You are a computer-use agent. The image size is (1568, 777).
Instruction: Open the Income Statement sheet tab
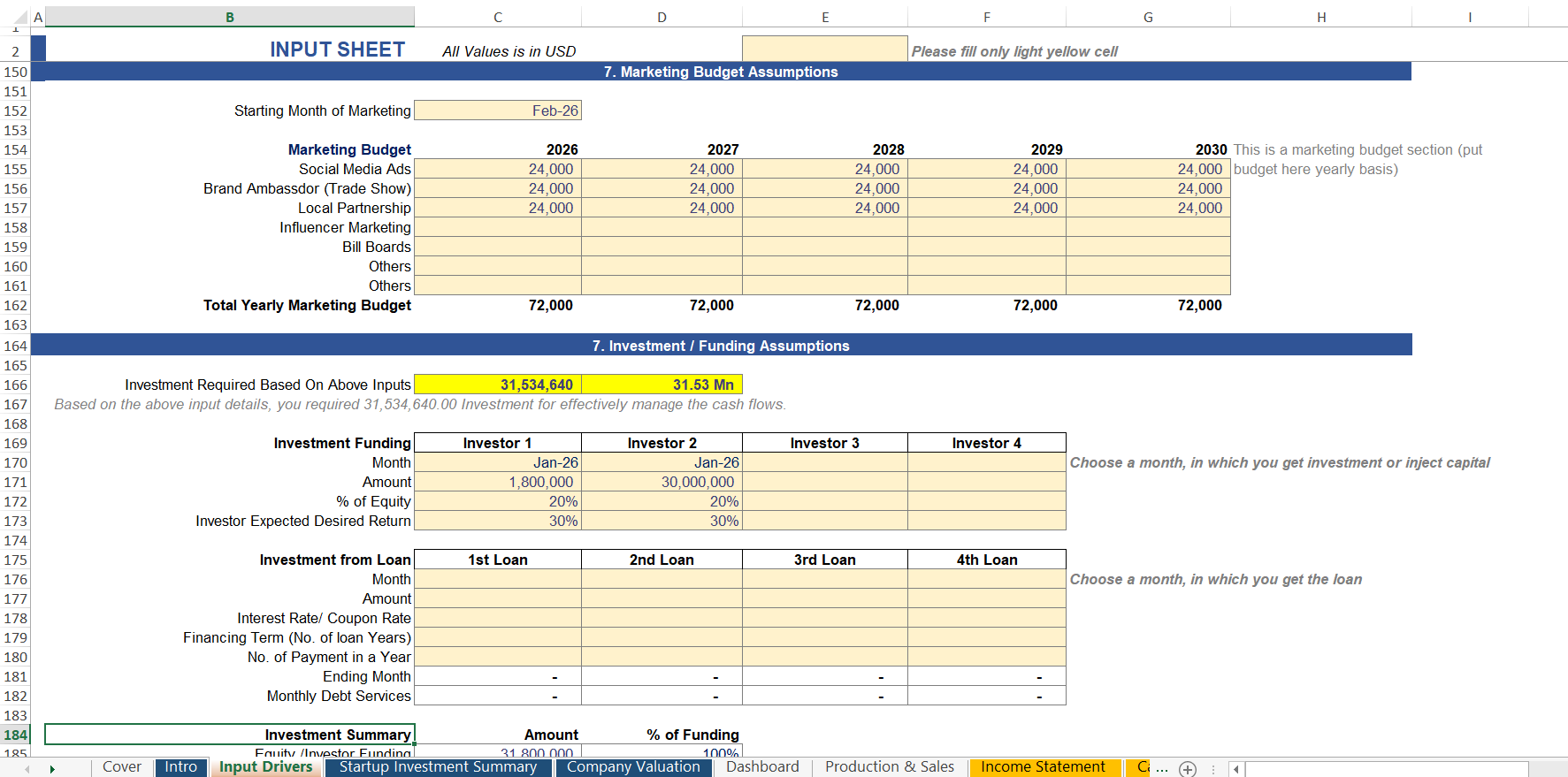[1043, 767]
